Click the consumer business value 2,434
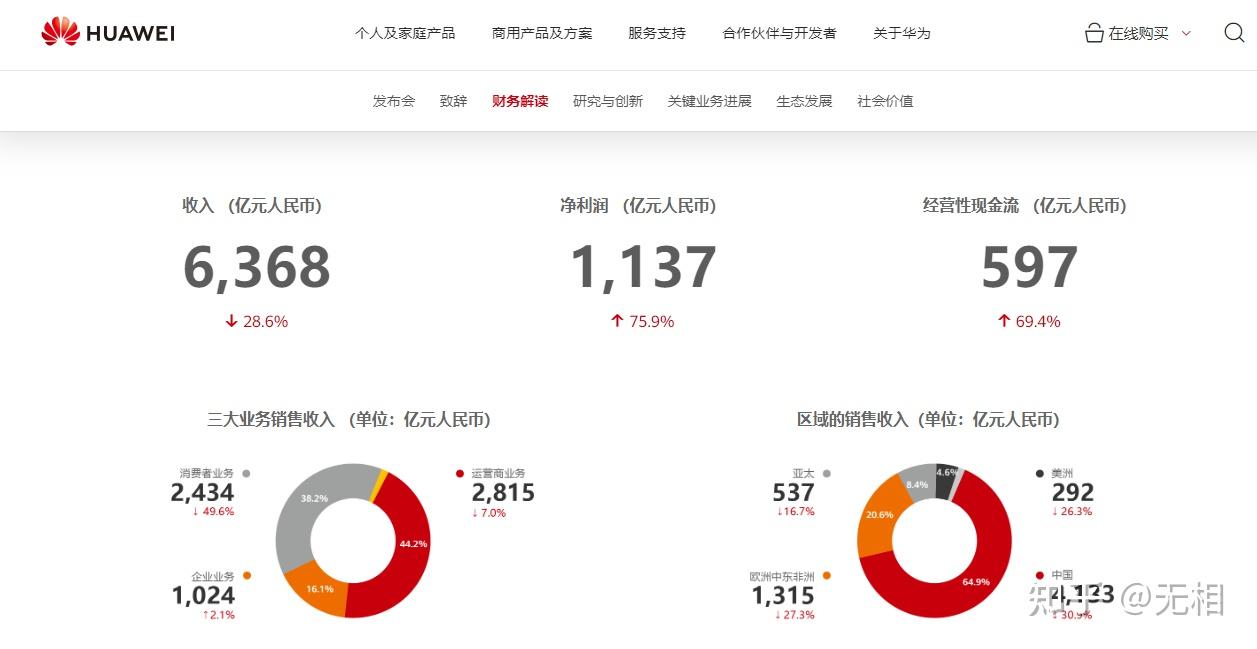Image resolution: width=1257 pixels, height=649 pixels. [202, 493]
